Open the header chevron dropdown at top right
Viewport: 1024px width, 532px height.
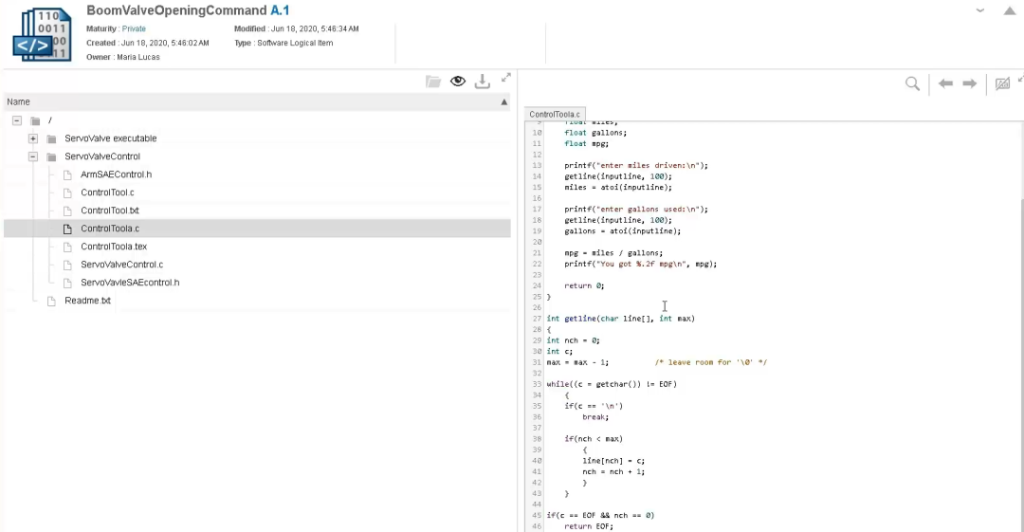click(981, 9)
